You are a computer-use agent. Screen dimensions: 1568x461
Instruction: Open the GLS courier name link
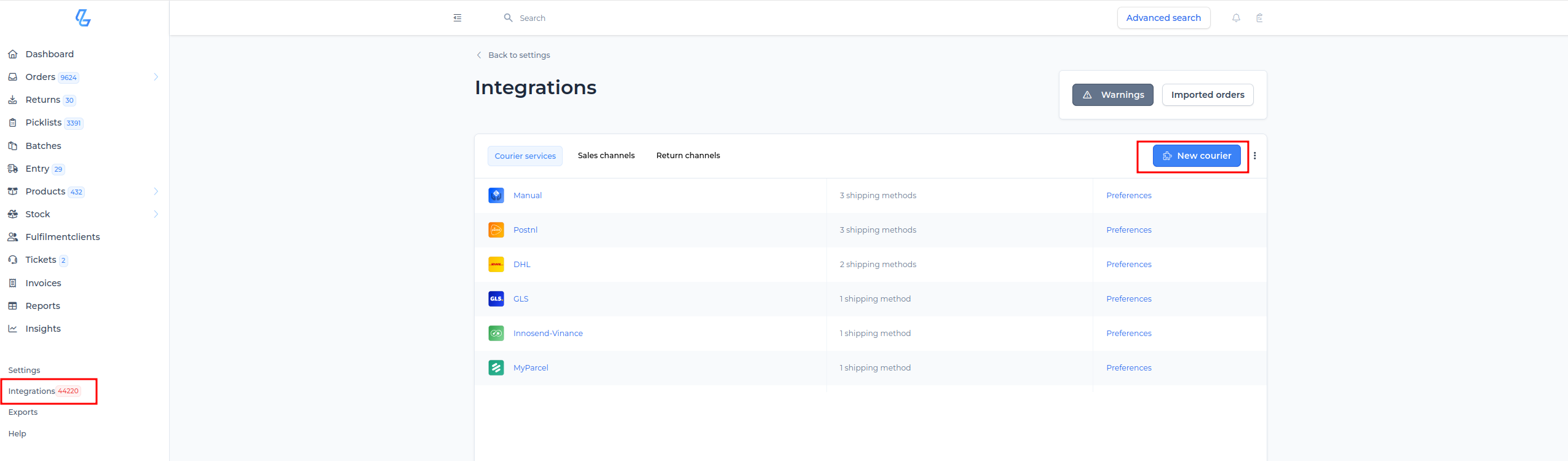[521, 299]
